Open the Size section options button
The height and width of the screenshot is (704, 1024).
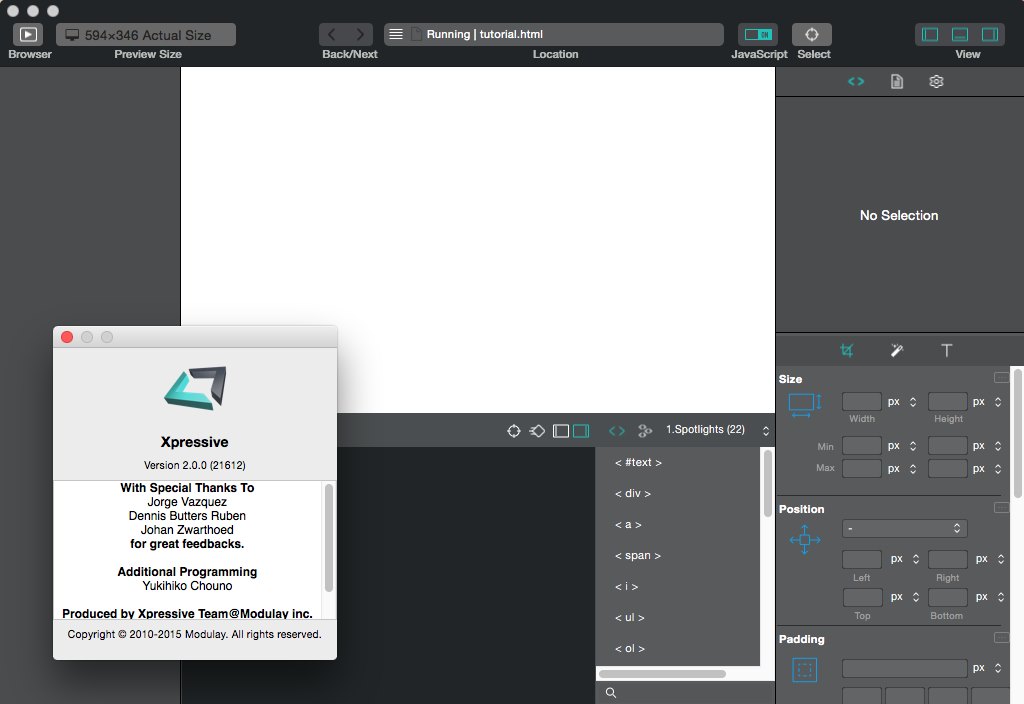(x=1001, y=377)
